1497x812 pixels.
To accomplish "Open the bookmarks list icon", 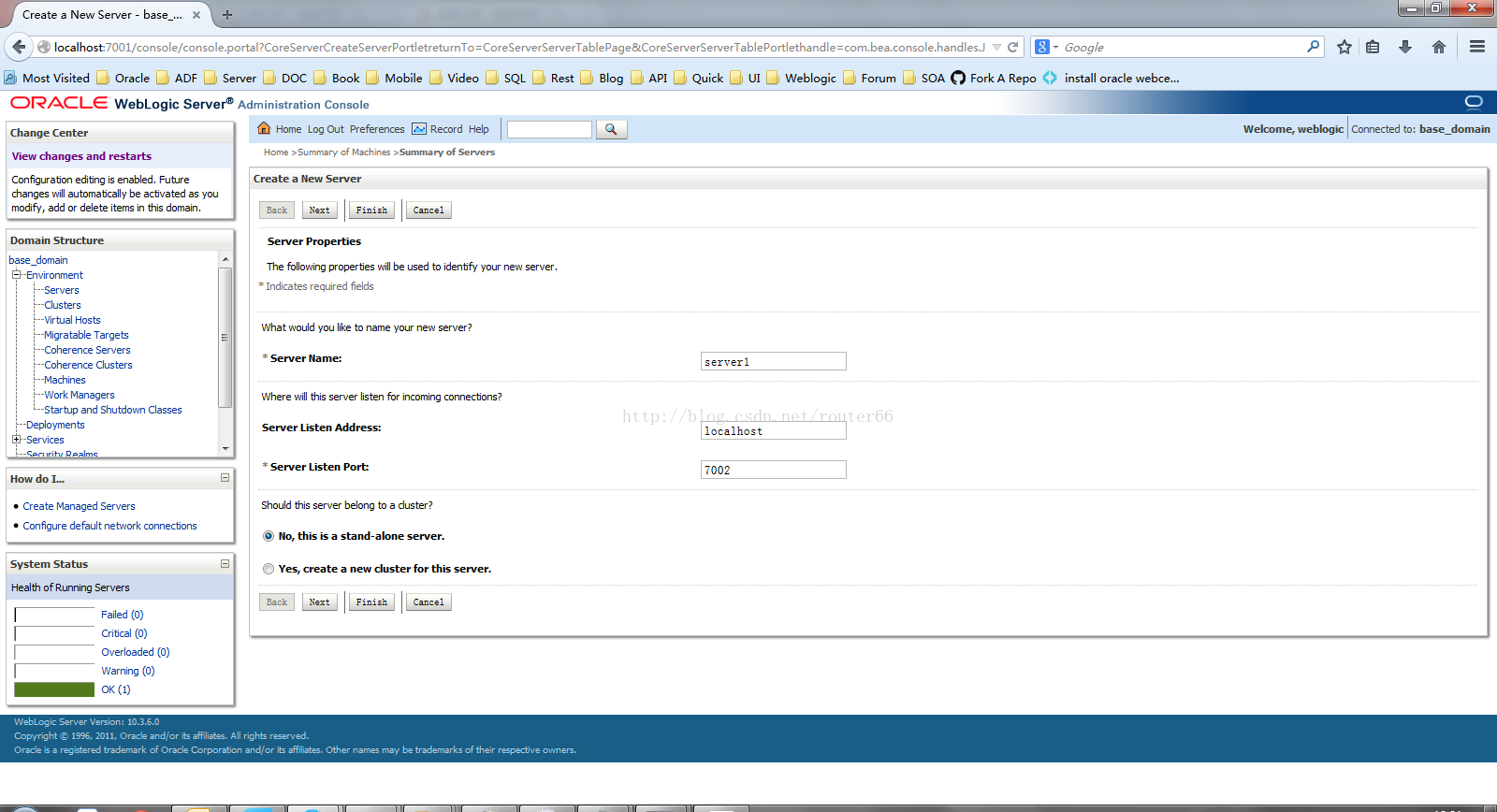I will click(x=1373, y=47).
